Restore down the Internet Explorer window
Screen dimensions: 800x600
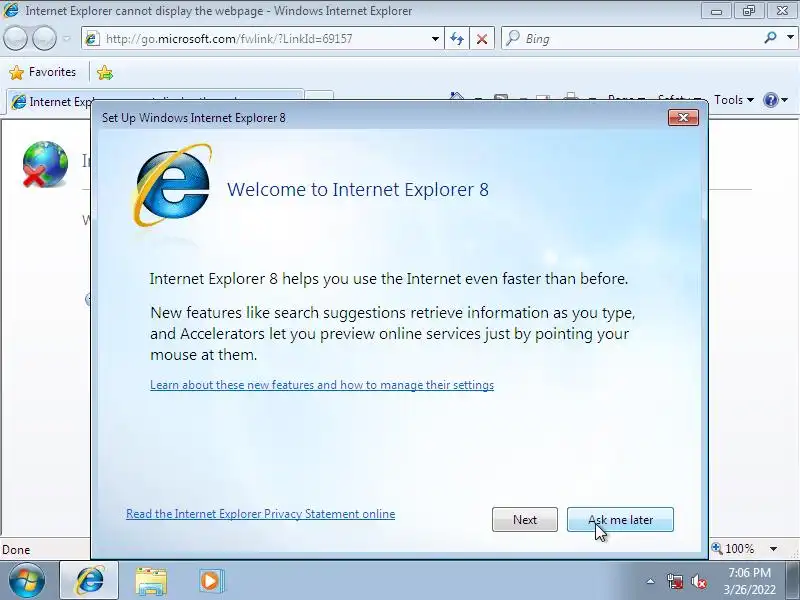tap(748, 10)
